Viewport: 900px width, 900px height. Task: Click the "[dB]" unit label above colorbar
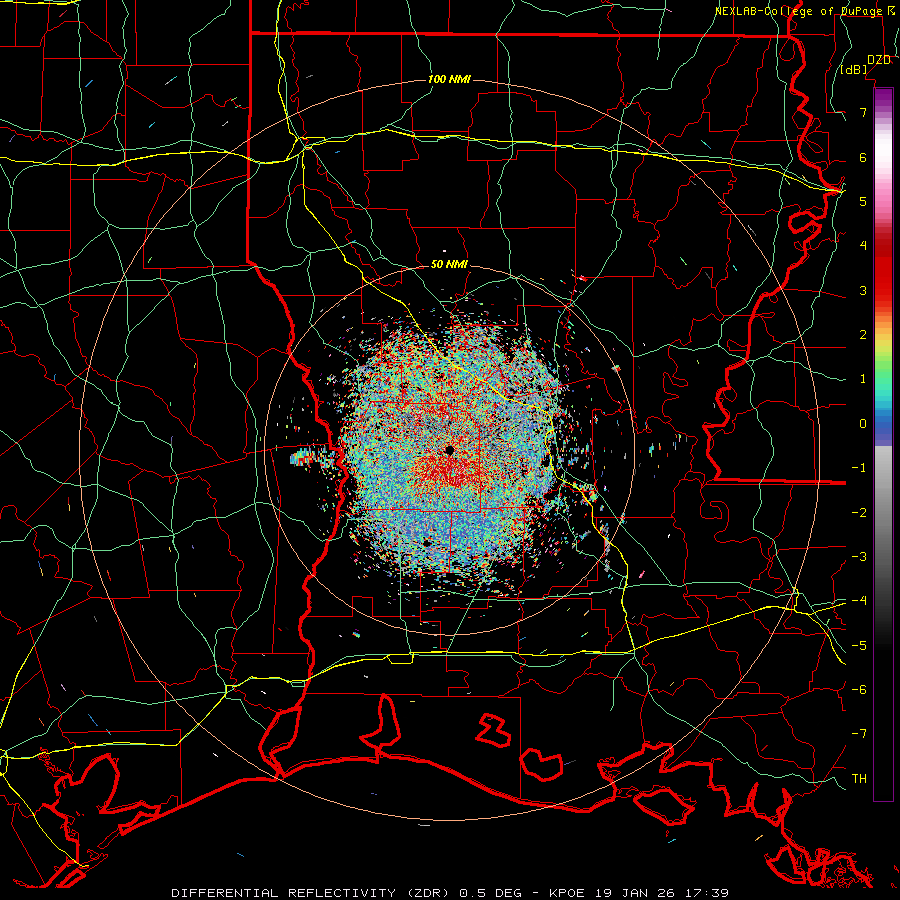854,70
